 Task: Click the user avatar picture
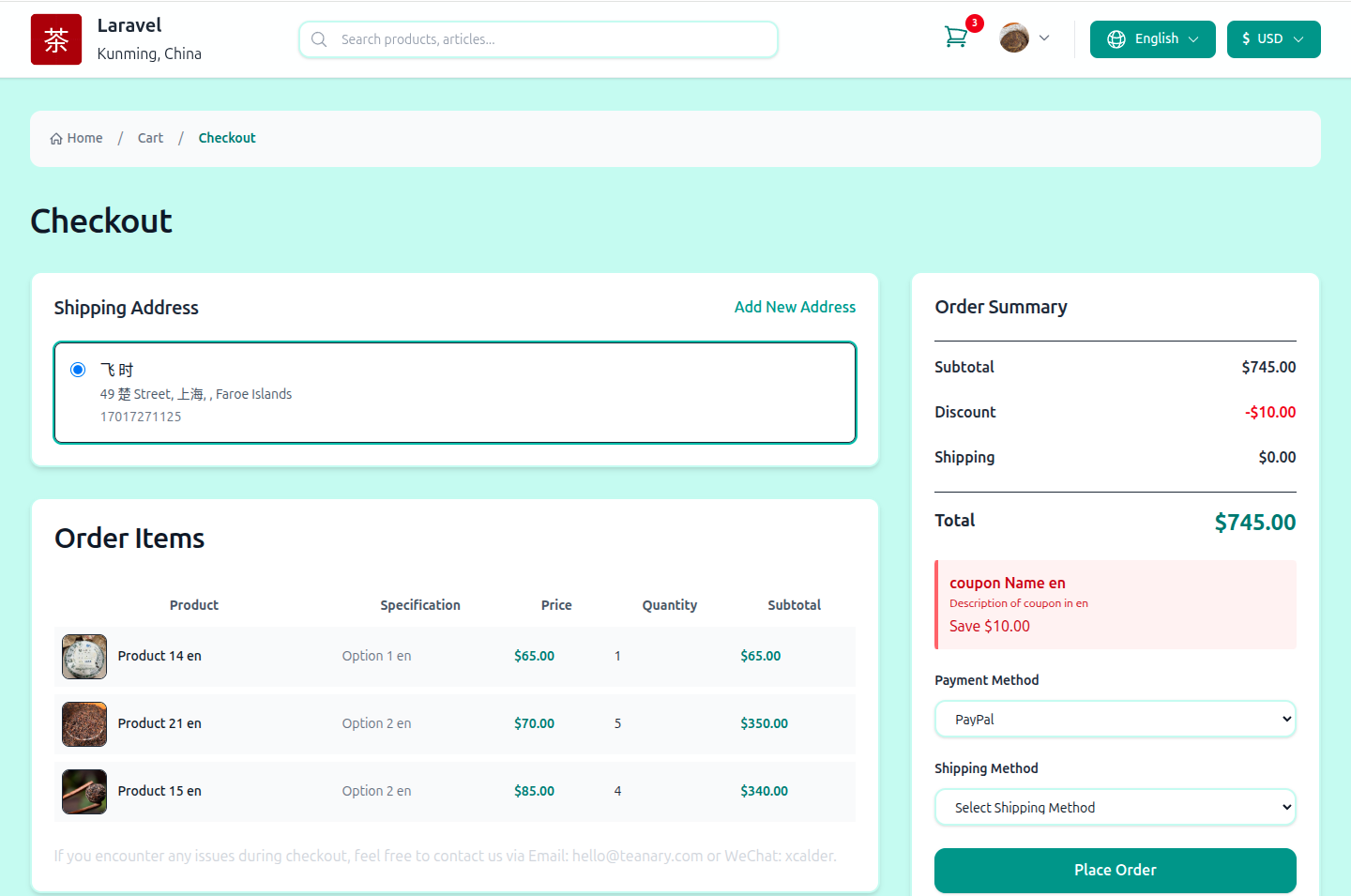1013,38
